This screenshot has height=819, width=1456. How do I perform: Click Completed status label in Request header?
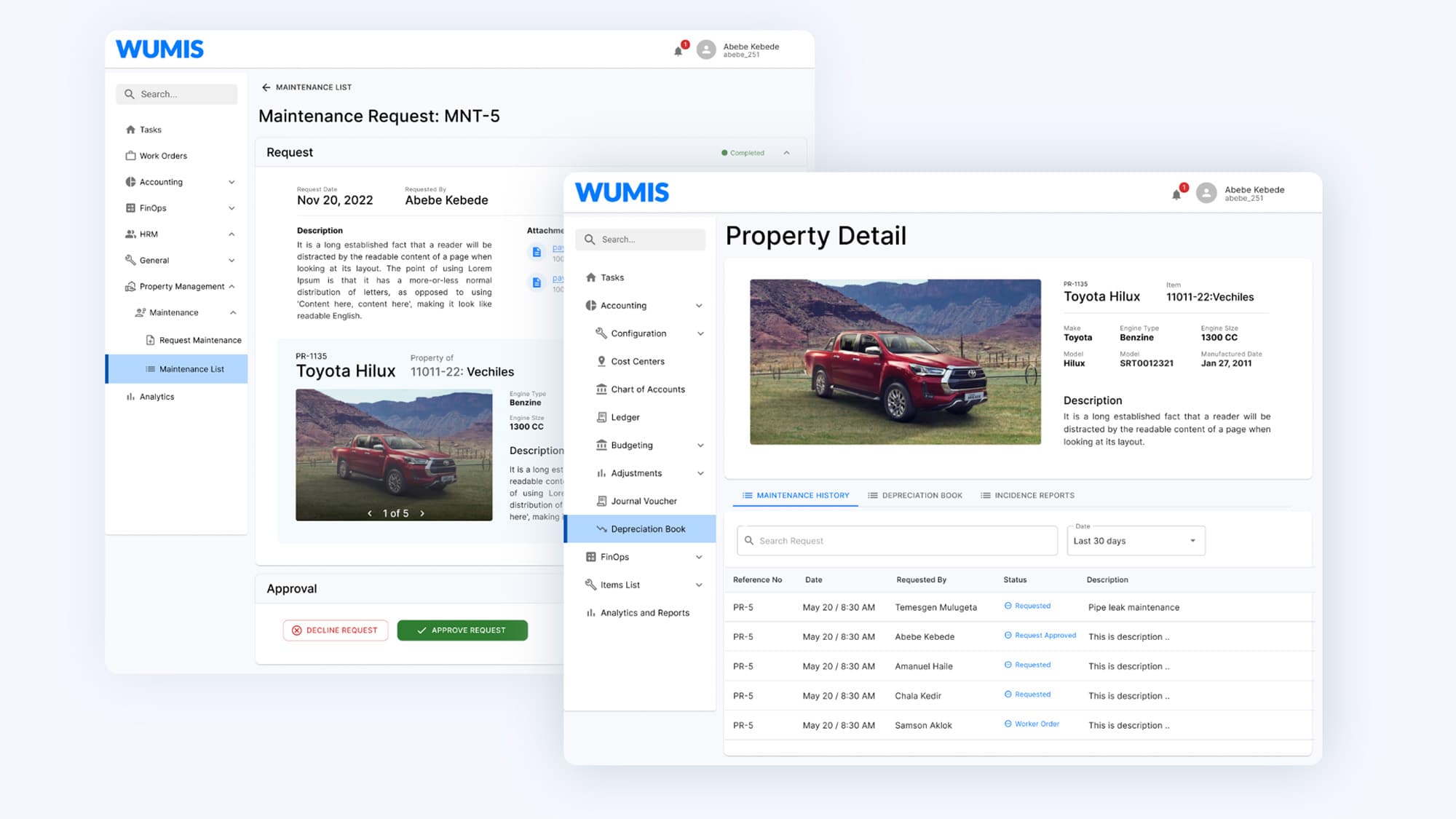(x=743, y=153)
